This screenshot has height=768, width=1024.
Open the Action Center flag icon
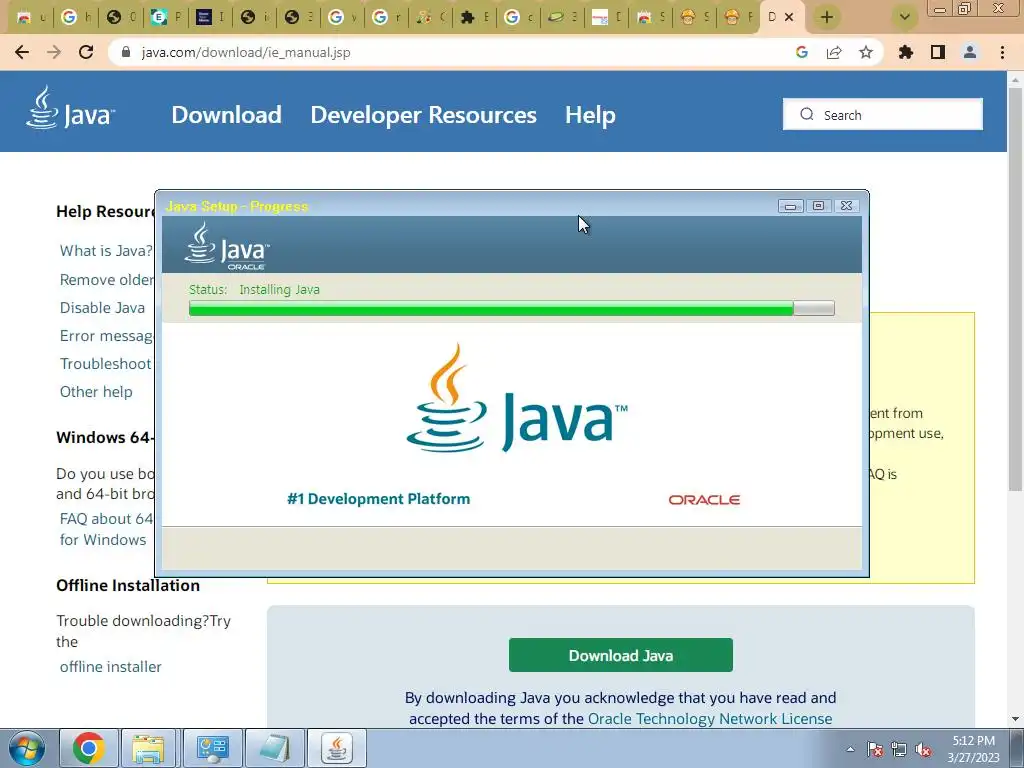(875, 749)
